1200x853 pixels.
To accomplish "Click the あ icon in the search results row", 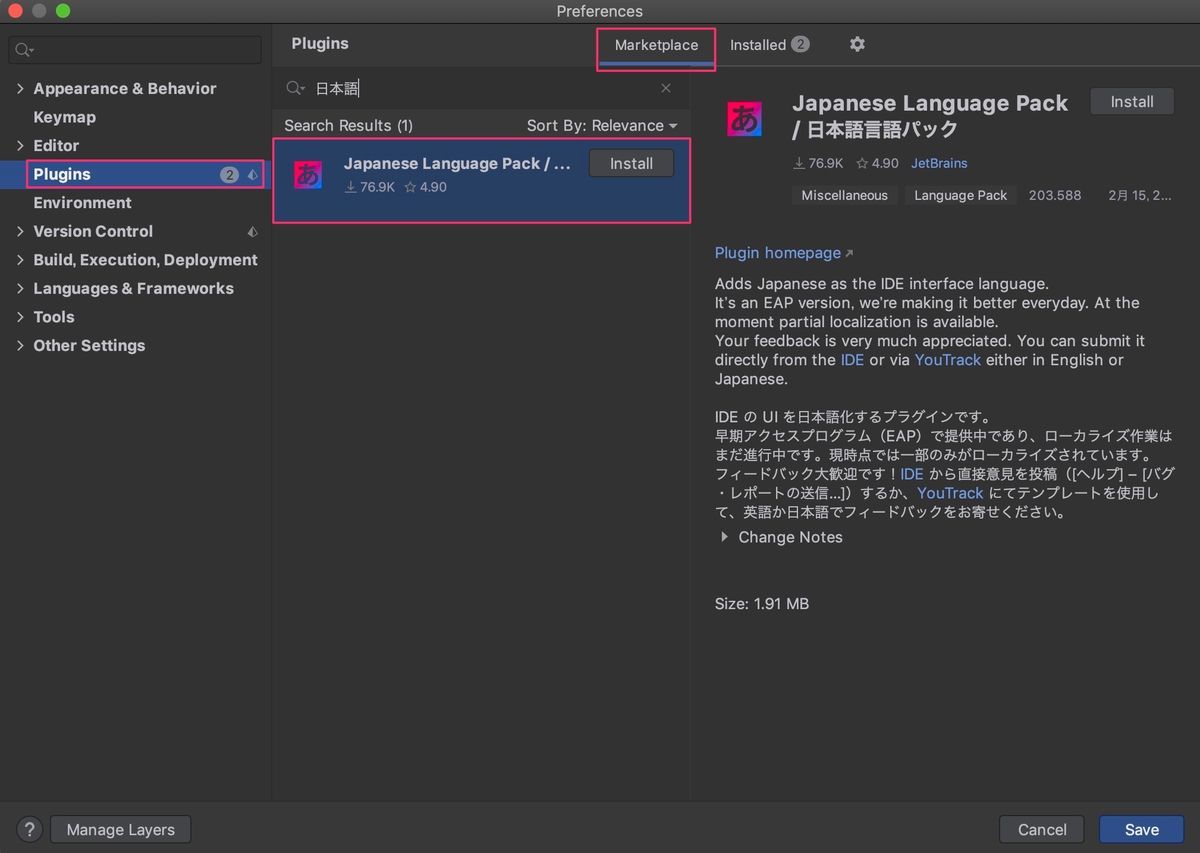I will tap(307, 173).
